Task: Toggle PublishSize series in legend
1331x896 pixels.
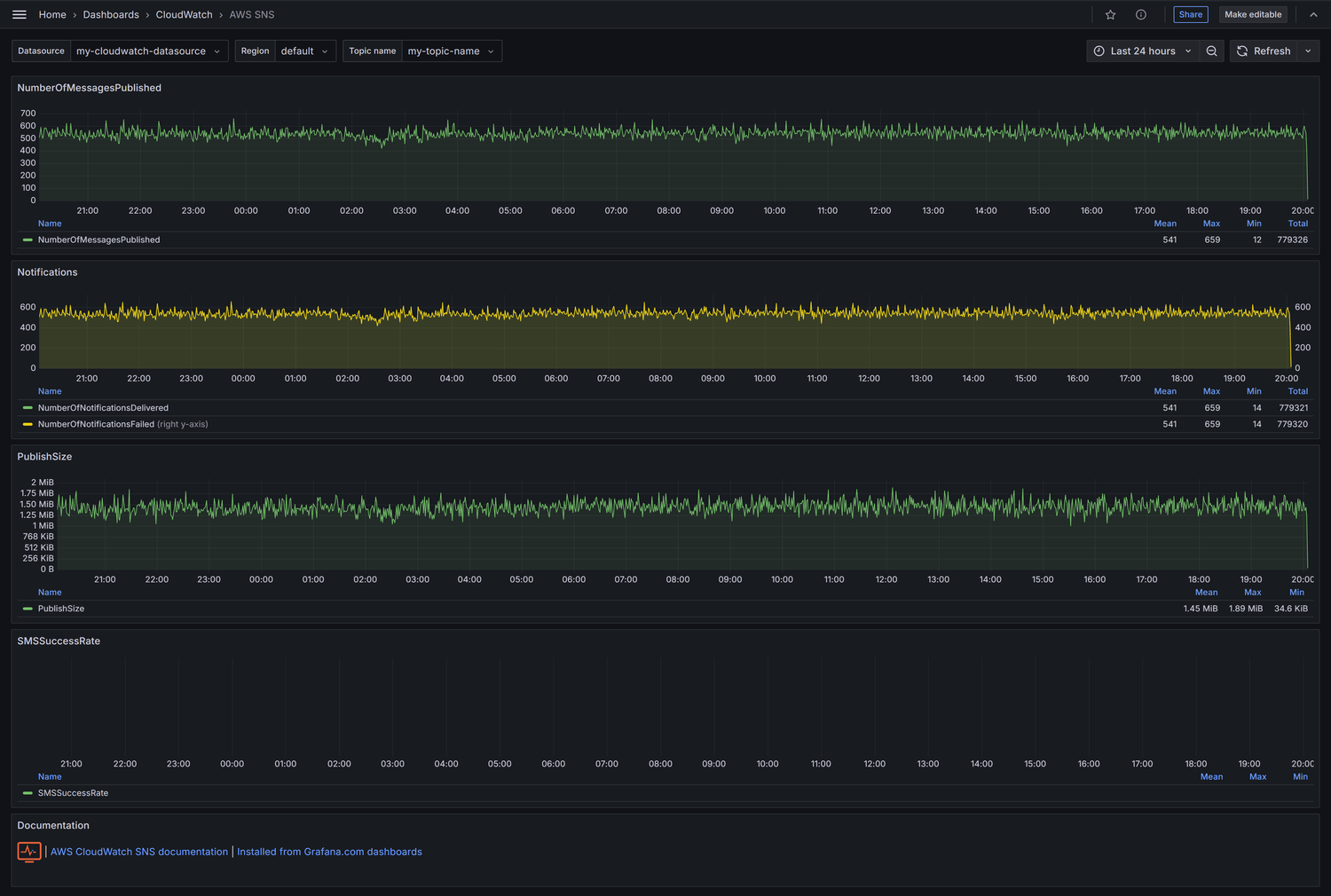Action: point(61,609)
